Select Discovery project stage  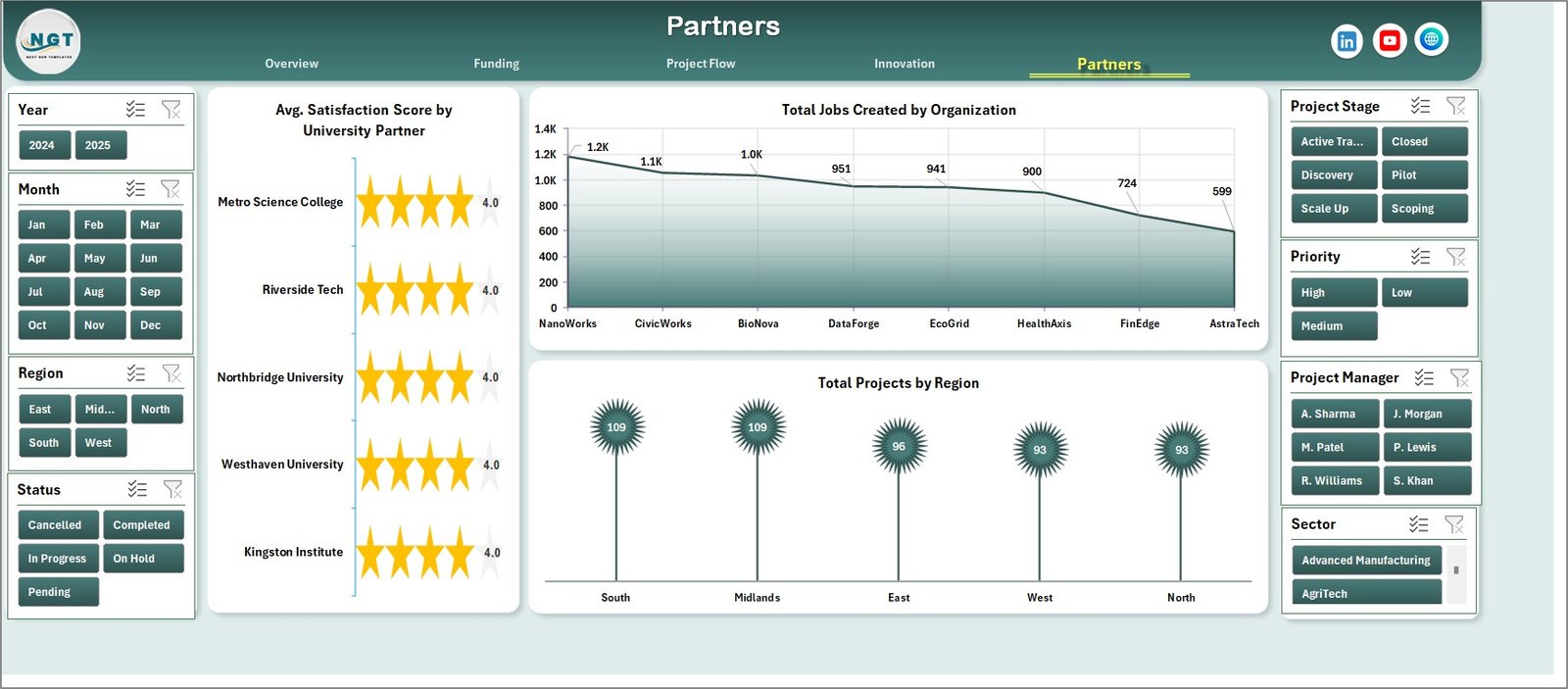(1334, 174)
